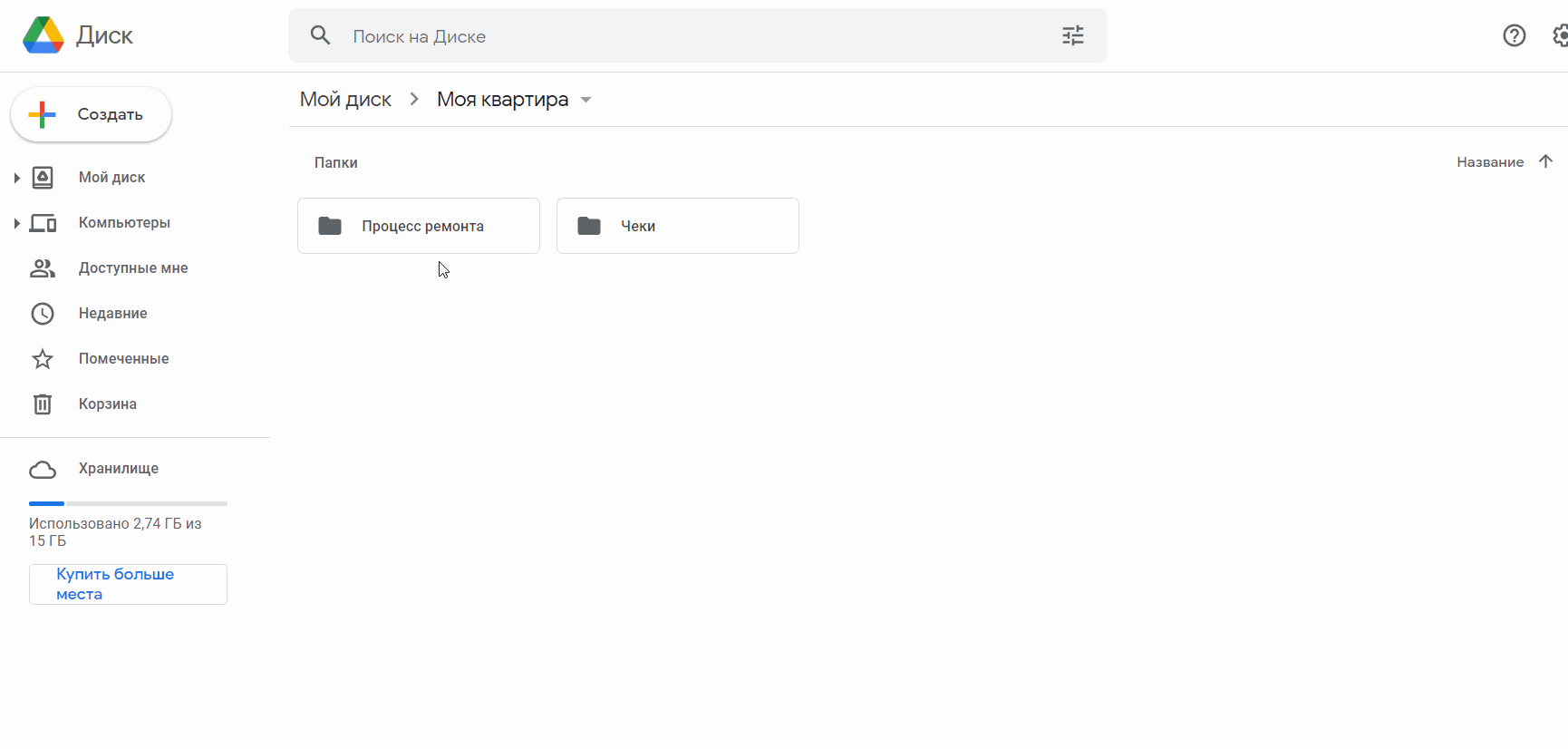Click the Storage (Хранилище) cloud icon
Image resolution: width=1568 pixels, height=749 pixels.
click(43, 469)
